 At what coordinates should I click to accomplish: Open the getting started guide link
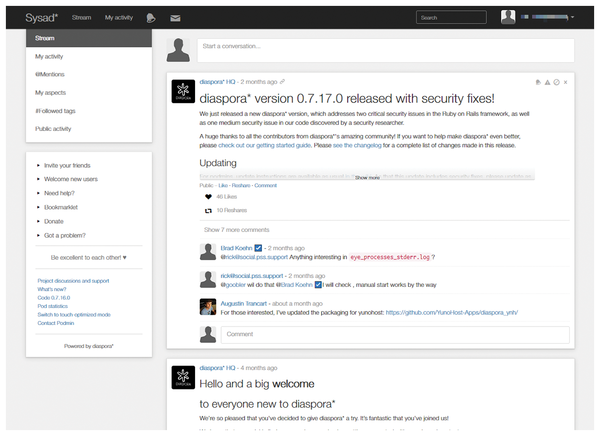[x=264, y=145]
